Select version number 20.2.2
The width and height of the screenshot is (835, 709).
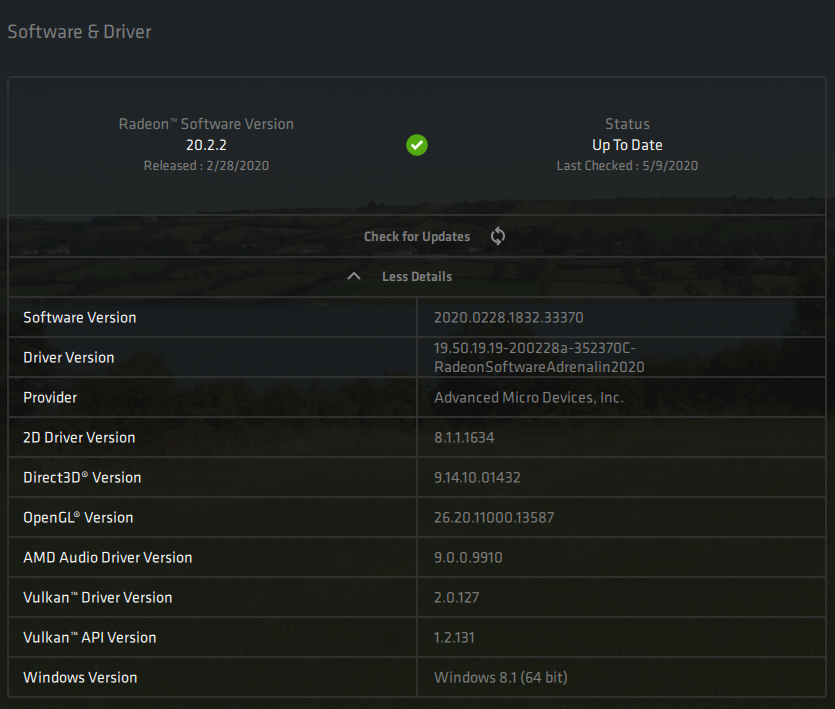[206, 145]
